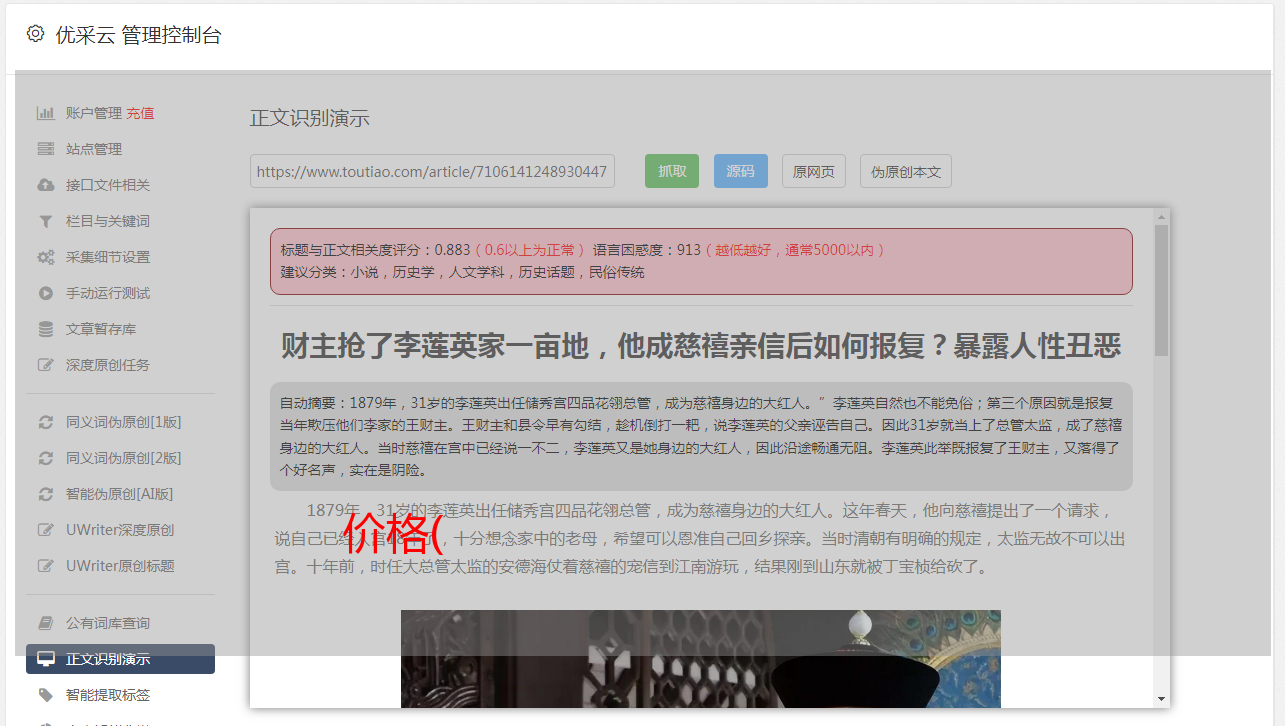Click the article photo thumbnail

click(x=701, y=659)
